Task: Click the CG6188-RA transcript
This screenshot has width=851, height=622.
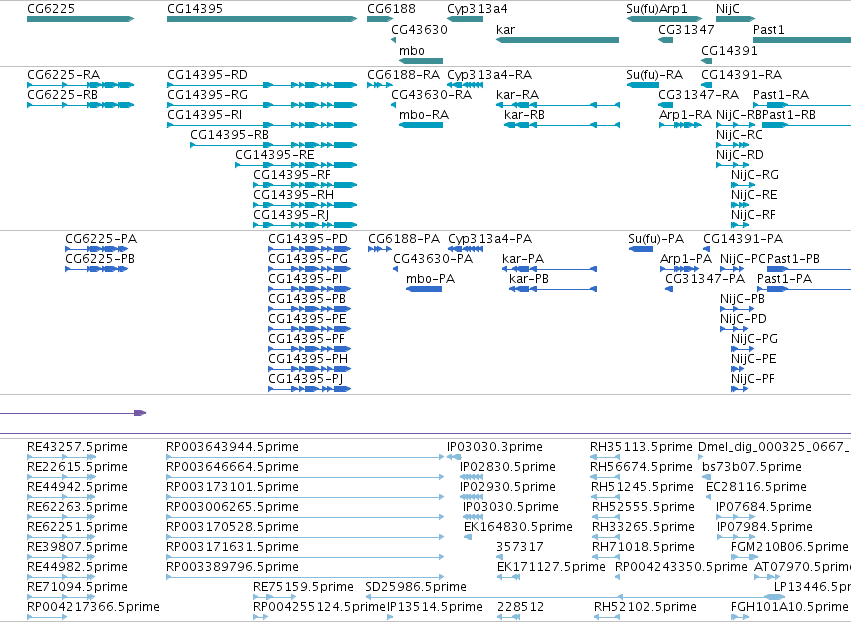Action: (380, 85)
